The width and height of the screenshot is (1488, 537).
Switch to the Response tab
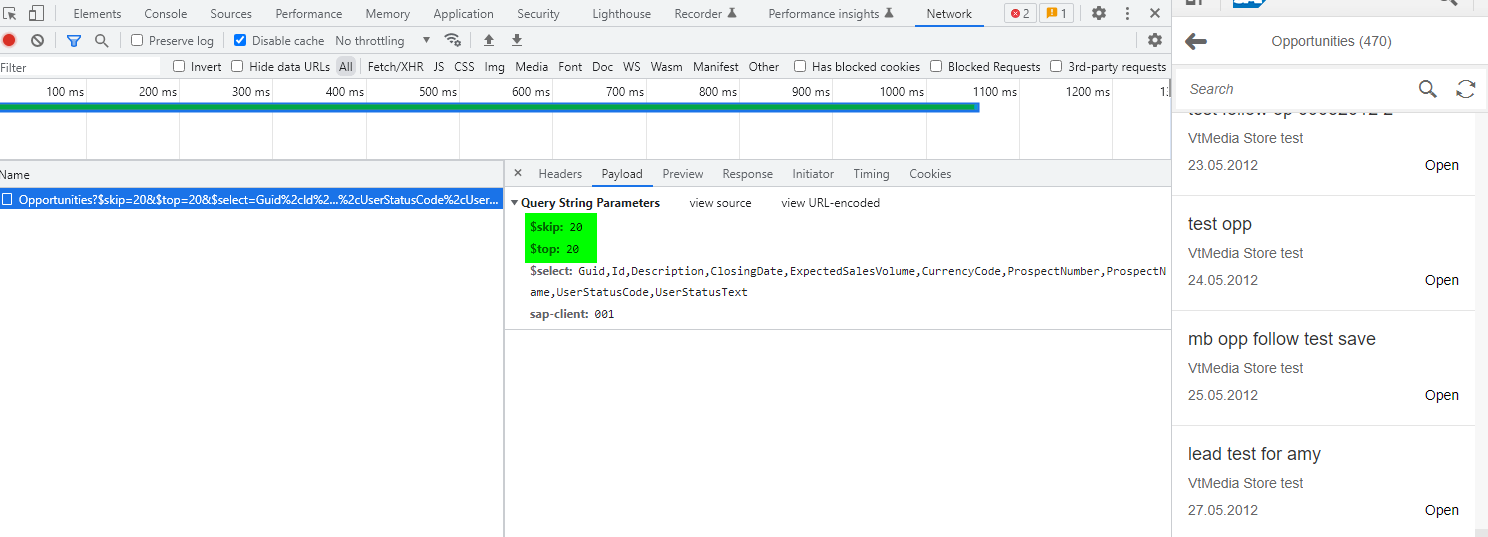(x=747, y=174)
